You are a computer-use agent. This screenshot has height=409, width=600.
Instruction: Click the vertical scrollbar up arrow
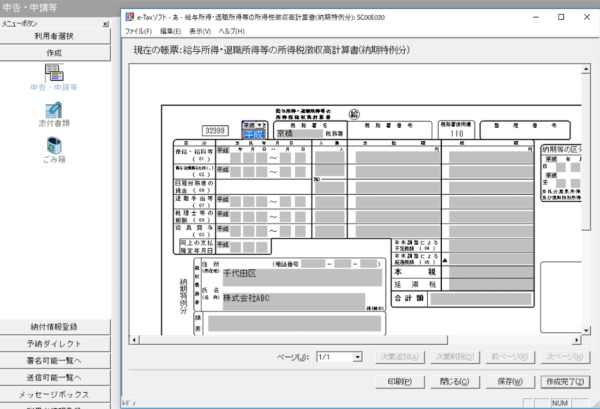pyautogui.click(x=586, y=69)
